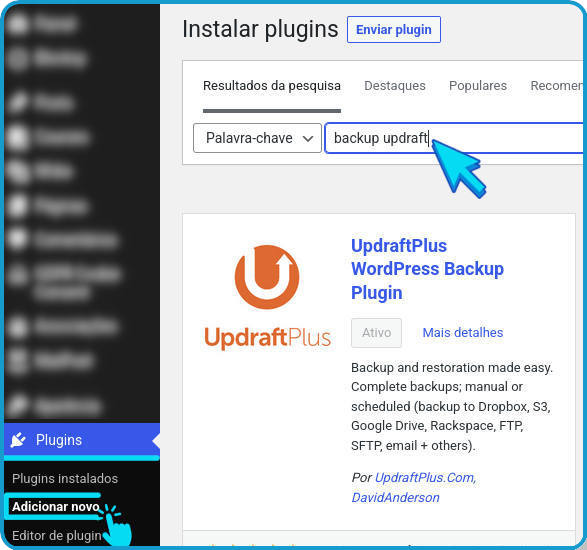Open the Destaques tab

click(x=395, y=86)
